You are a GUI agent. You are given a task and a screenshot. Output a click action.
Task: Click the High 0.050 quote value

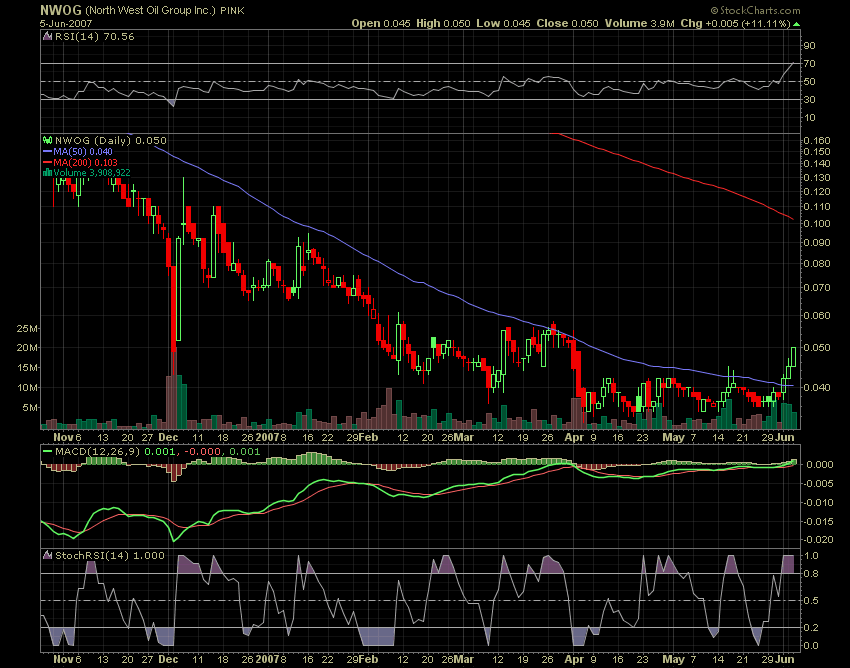click(x=443, y=23)
